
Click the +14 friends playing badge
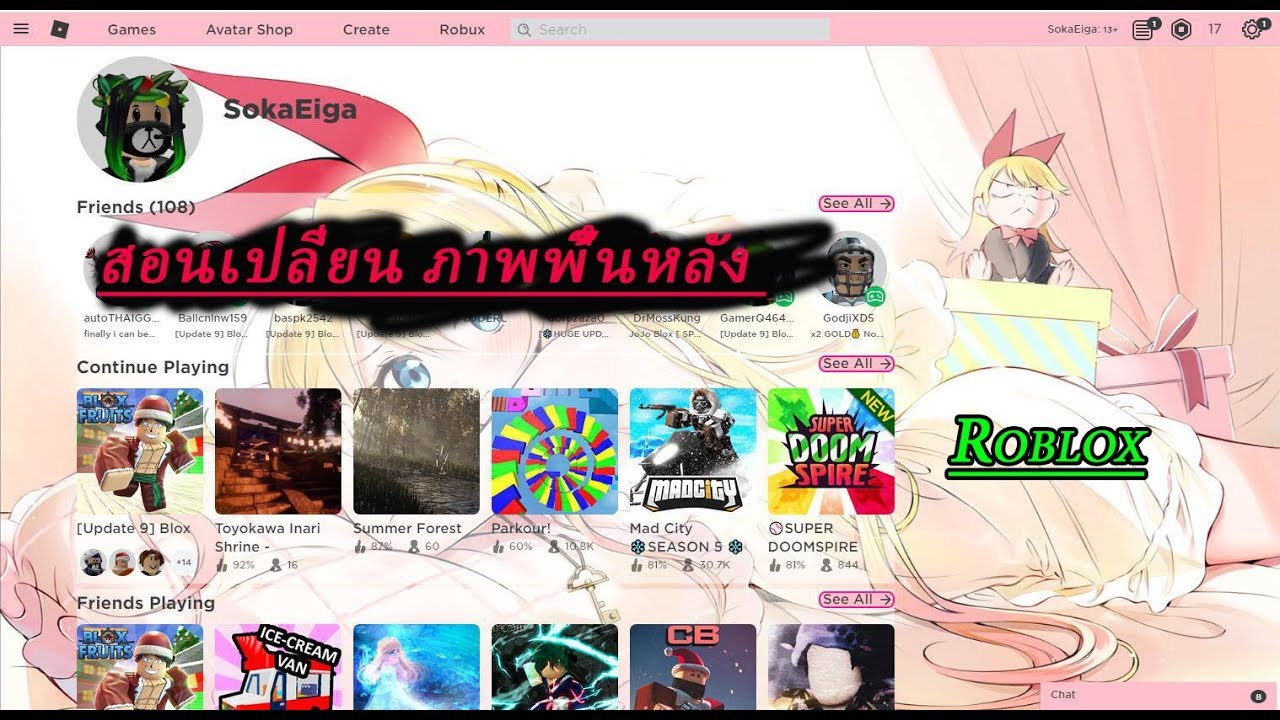pos(183,562)
